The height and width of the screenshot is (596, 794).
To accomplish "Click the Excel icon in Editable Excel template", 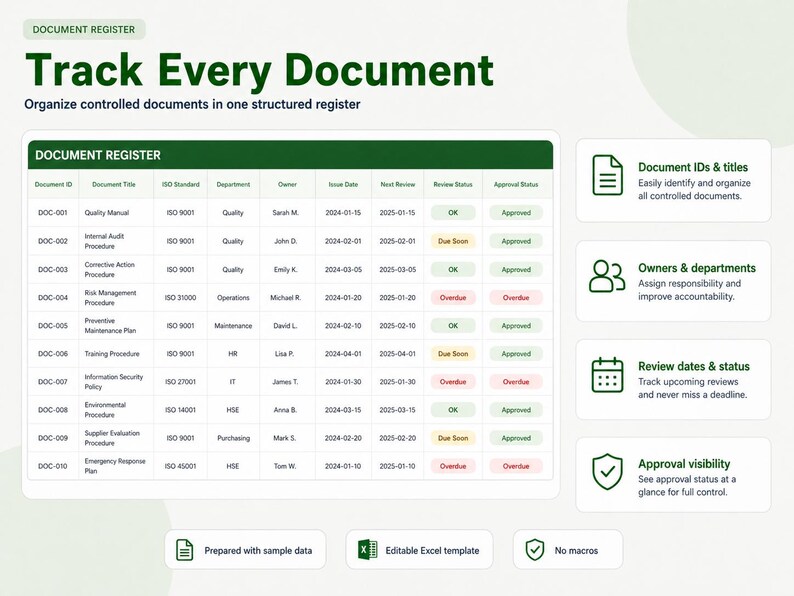I will (367, 550).
